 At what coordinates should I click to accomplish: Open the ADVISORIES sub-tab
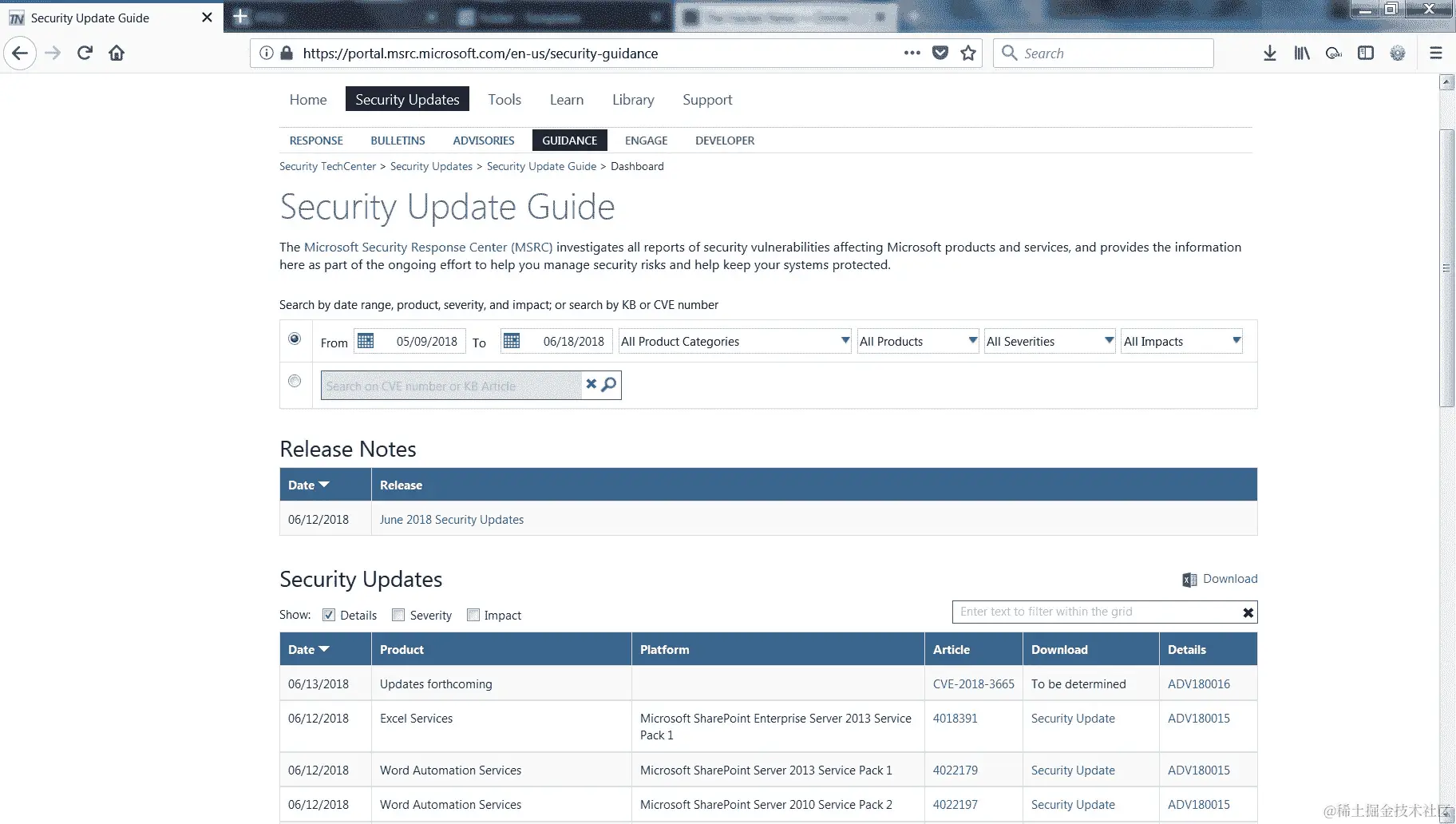tap(484, 141)
